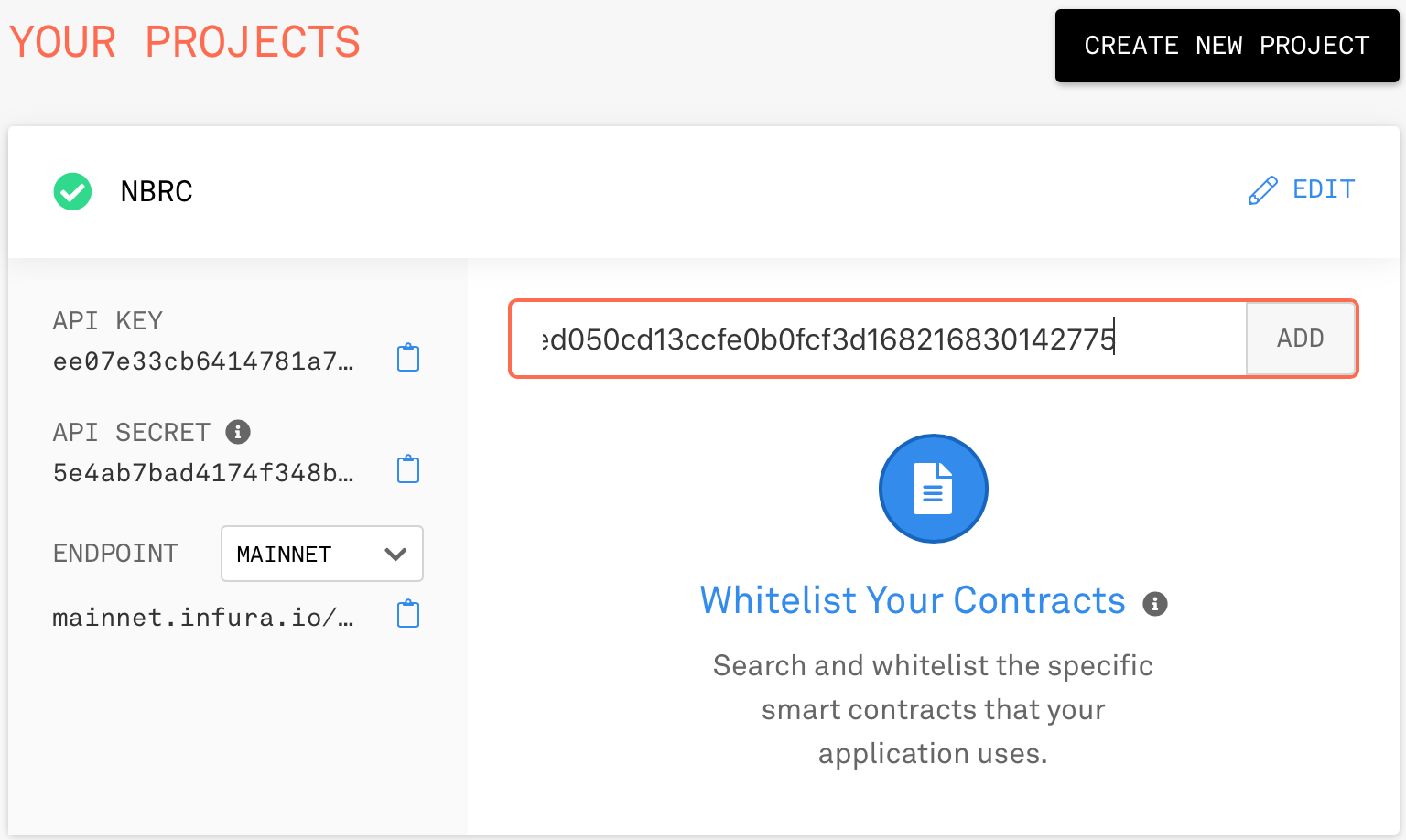Click the Whitelist Your Contracts heading

tap(913, 601)
